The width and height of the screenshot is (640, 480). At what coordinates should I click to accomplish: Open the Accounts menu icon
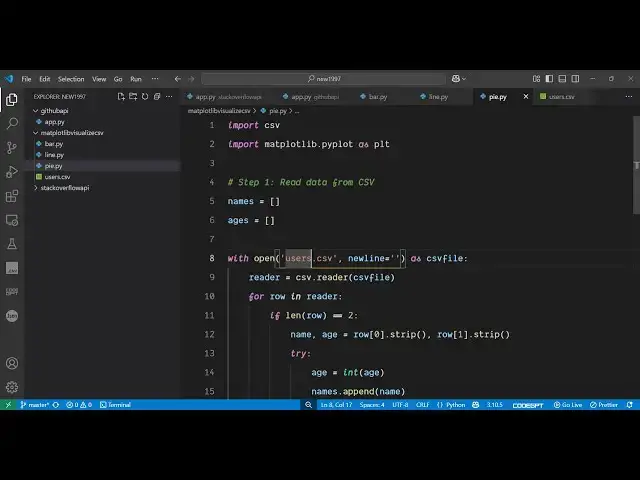[12, 363]
